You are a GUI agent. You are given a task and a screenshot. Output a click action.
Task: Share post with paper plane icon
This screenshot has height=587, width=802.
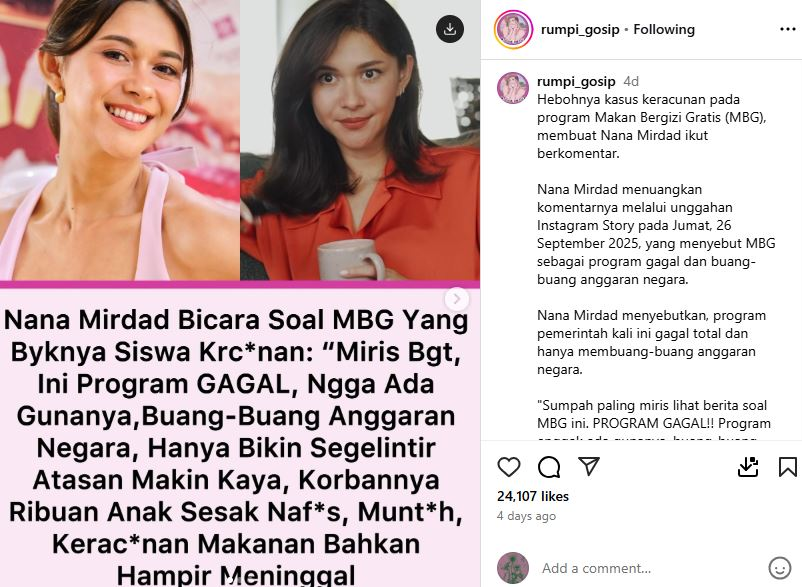589,466
